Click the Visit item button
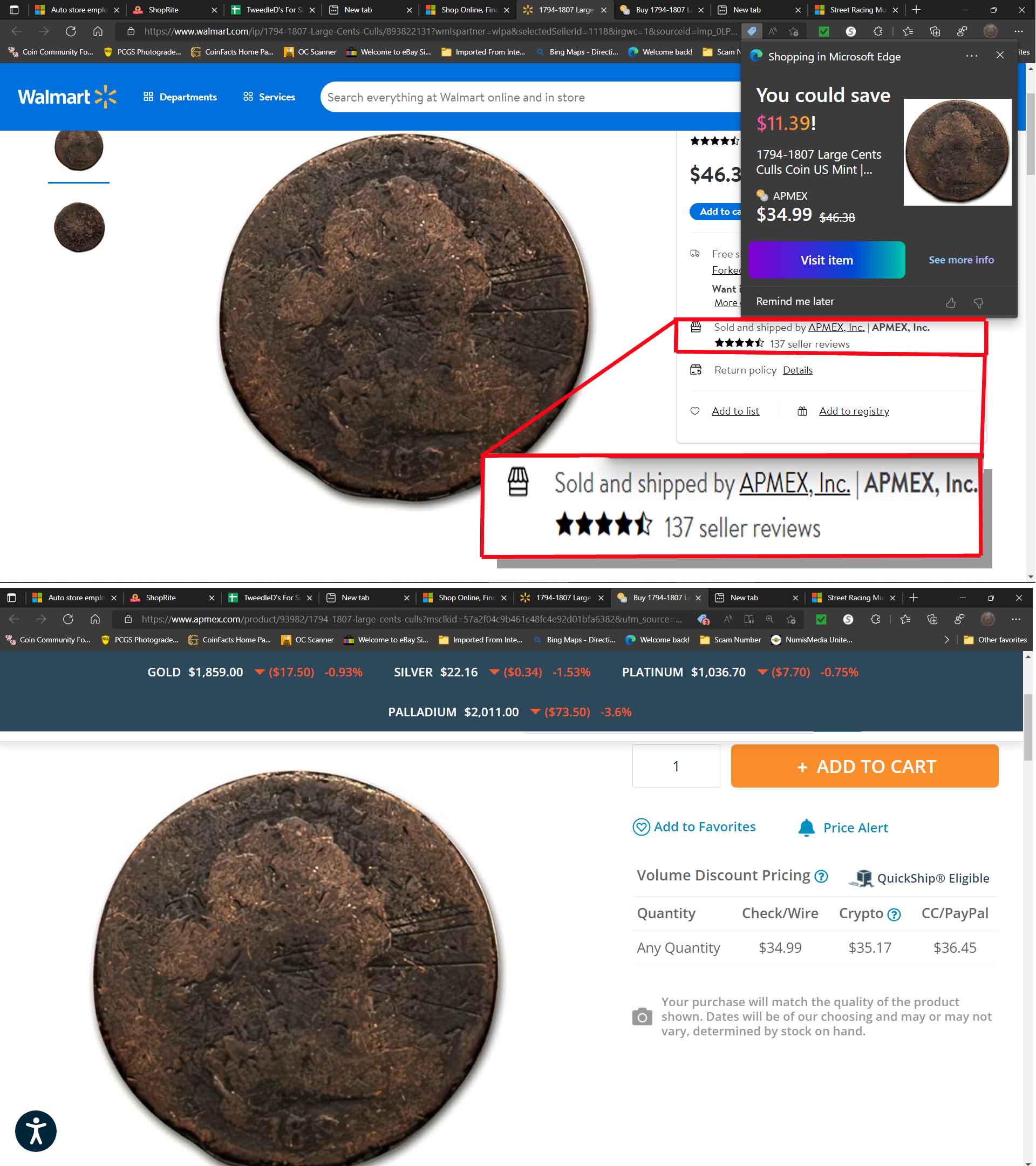1036x1166 pixels. [x=827, y=260]
